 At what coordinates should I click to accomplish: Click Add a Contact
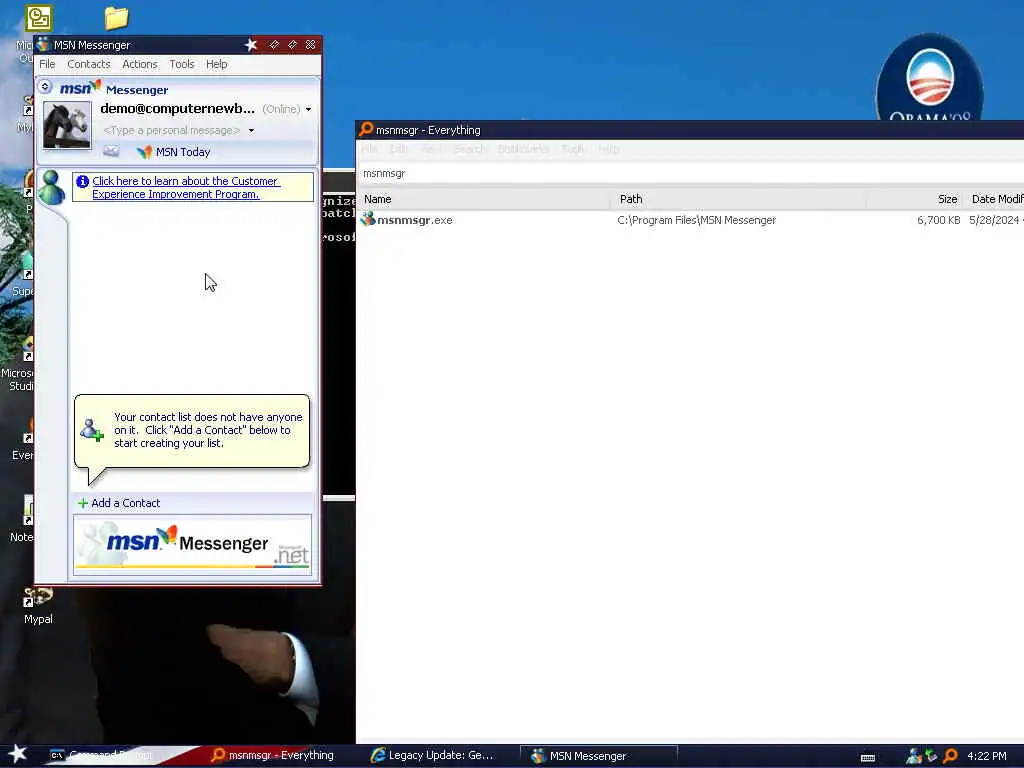119,503
